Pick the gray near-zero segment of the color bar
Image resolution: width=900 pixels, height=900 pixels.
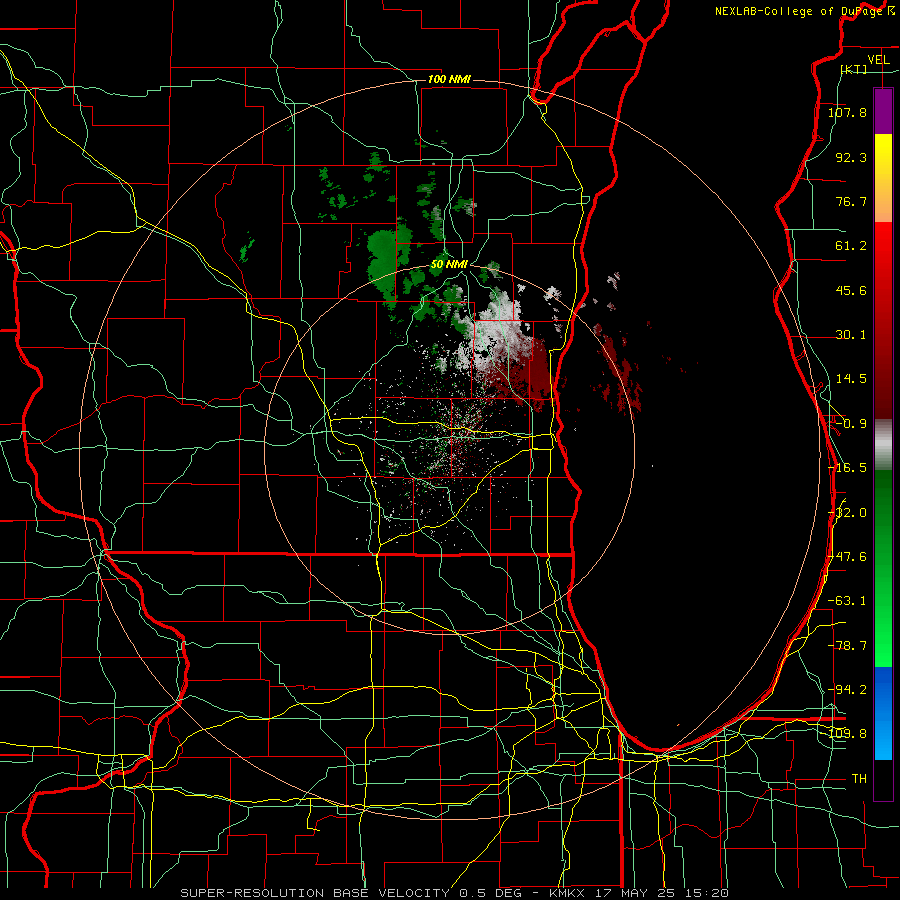(x=883, y=445)
